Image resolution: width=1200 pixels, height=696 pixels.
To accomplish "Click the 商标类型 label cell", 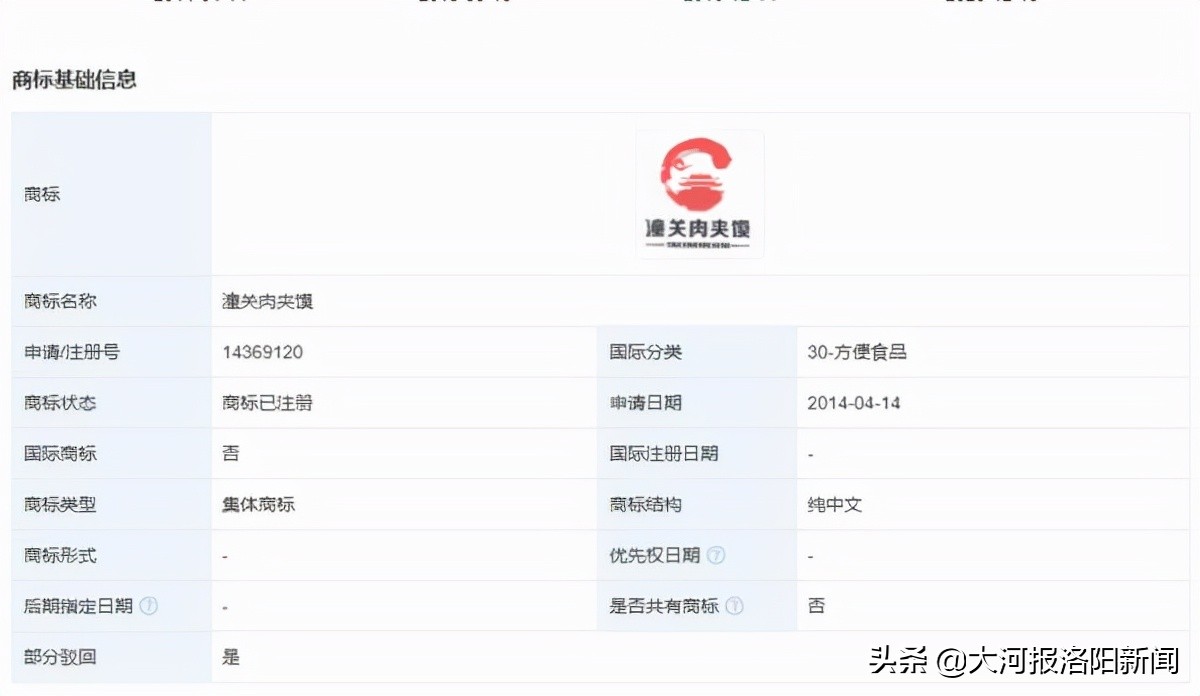I will (x=111, y=505).
